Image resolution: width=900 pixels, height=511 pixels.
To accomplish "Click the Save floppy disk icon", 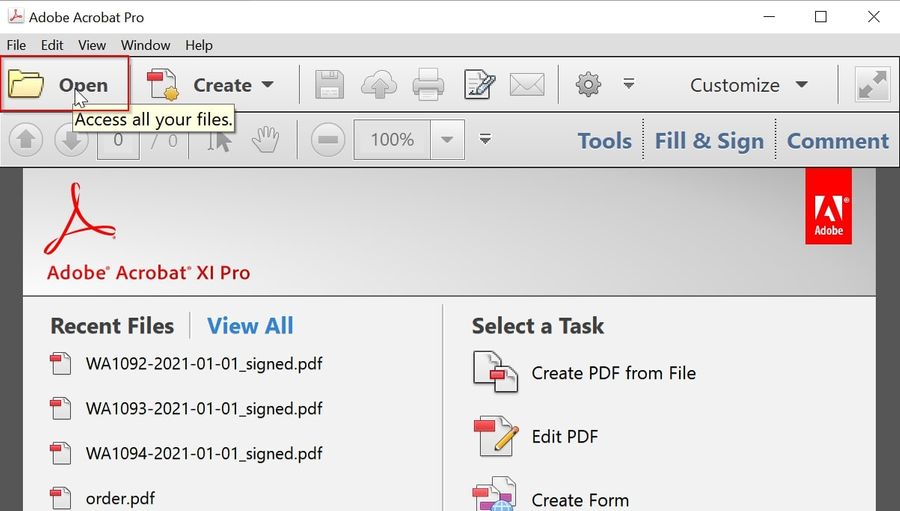I will tap(329, 85).
